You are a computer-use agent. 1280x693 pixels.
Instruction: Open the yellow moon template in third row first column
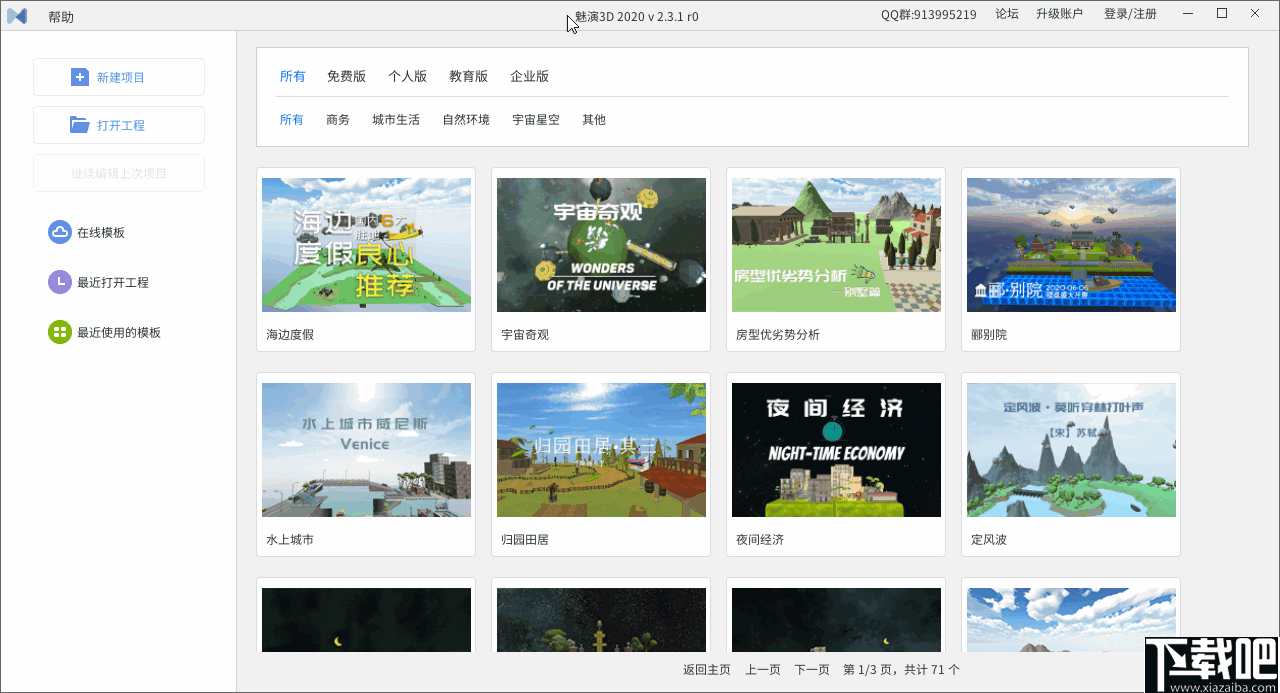point(366,620)
